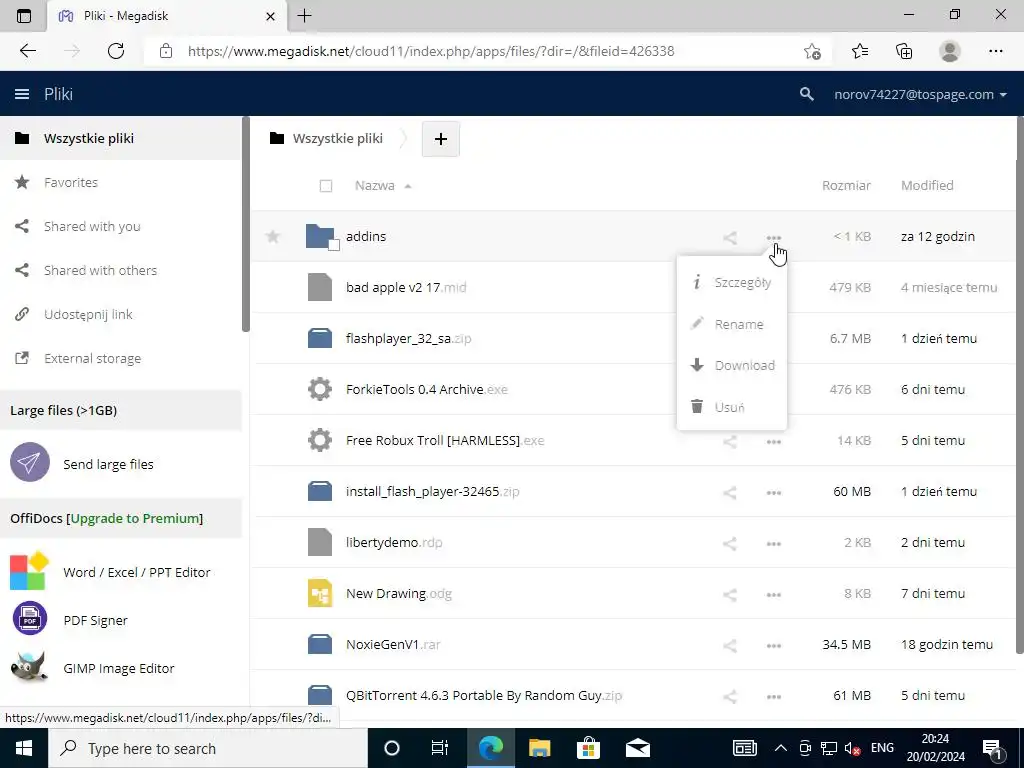Sort files by Nazwa column
The width and height of the screenshot is (1024, 768).
click(x=374, y=185)
